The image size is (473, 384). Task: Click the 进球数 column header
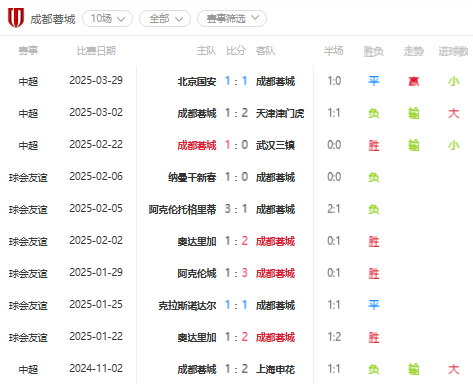tap(454, 51)
